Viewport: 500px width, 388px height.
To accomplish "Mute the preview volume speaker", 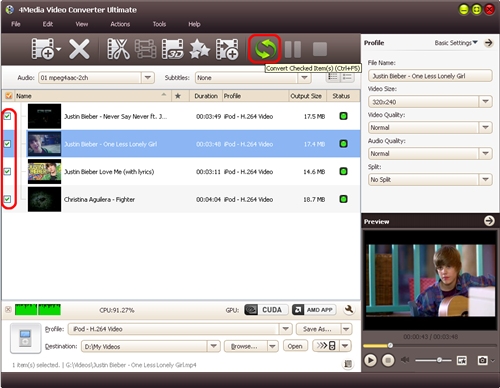I will click(405, 360).
